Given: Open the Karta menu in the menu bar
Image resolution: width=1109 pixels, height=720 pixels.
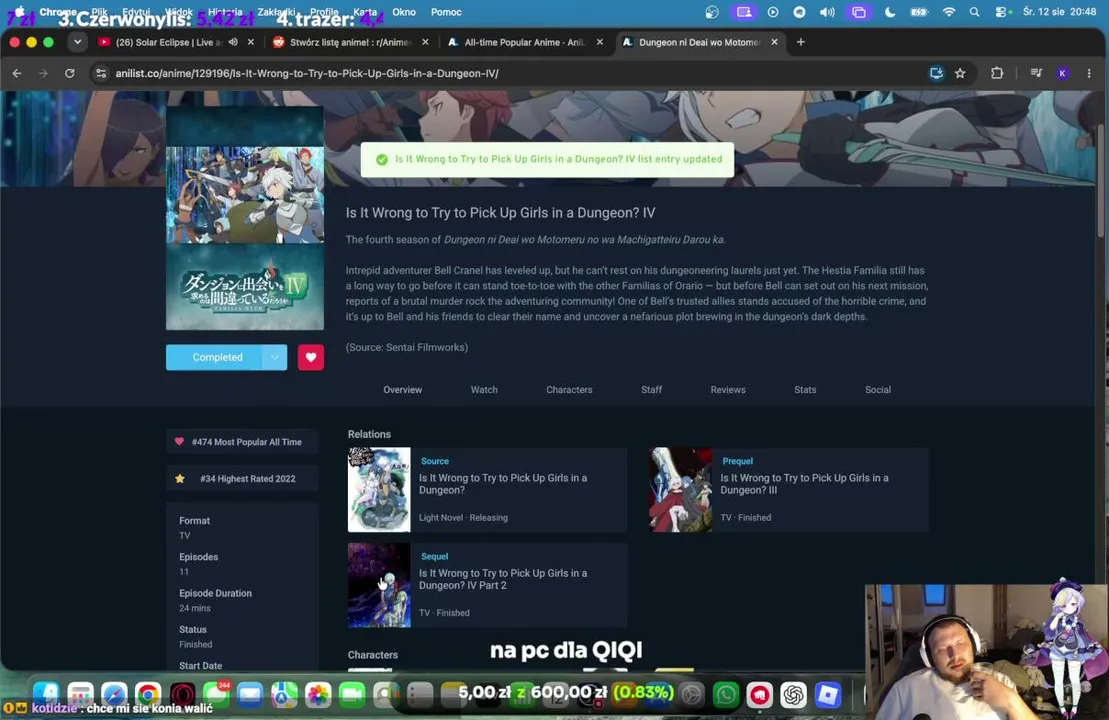Looking at the screenshot, I should pyautogui.click(x=365, y=12).
